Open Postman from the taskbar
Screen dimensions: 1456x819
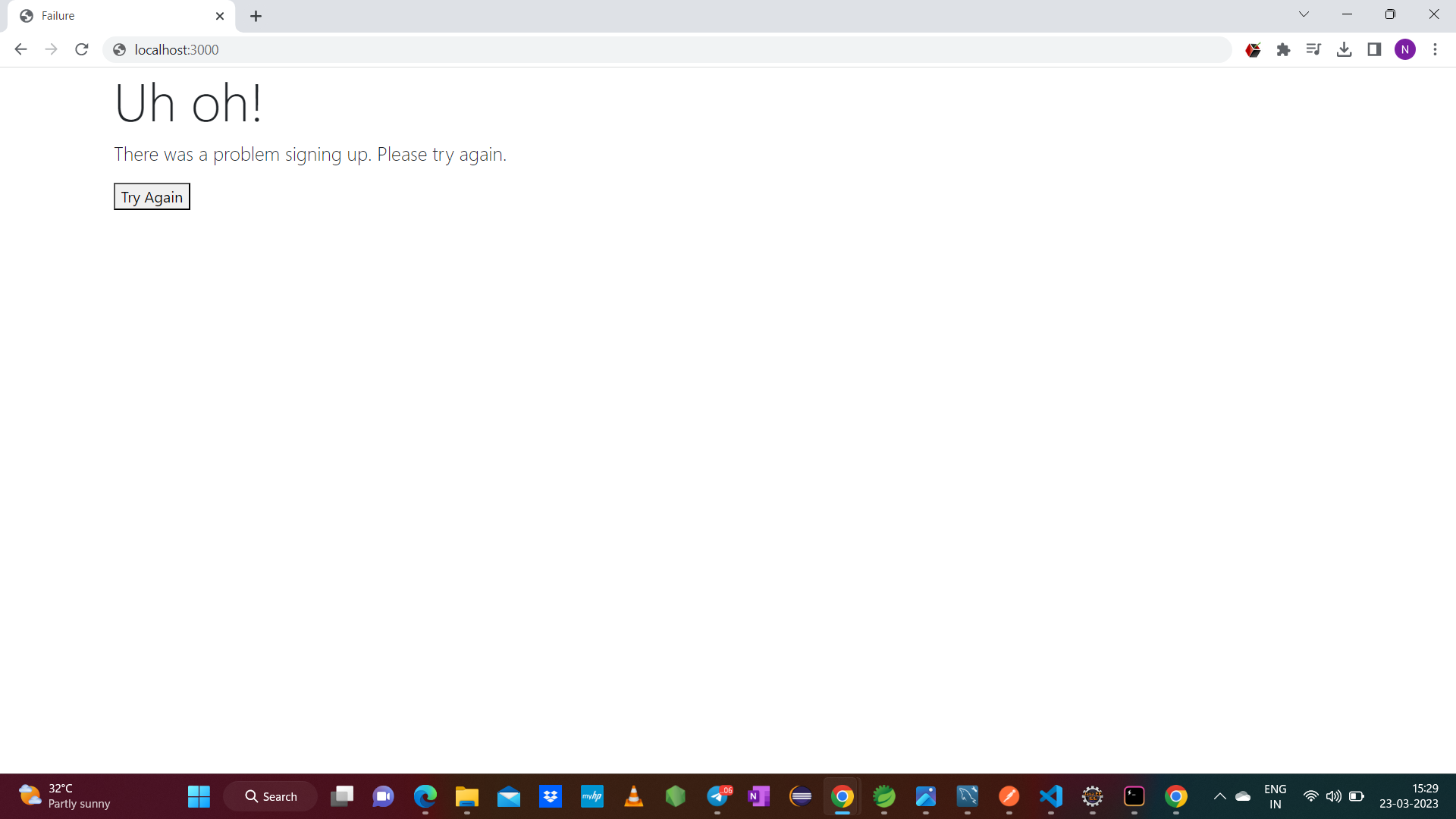point(1009,796)
